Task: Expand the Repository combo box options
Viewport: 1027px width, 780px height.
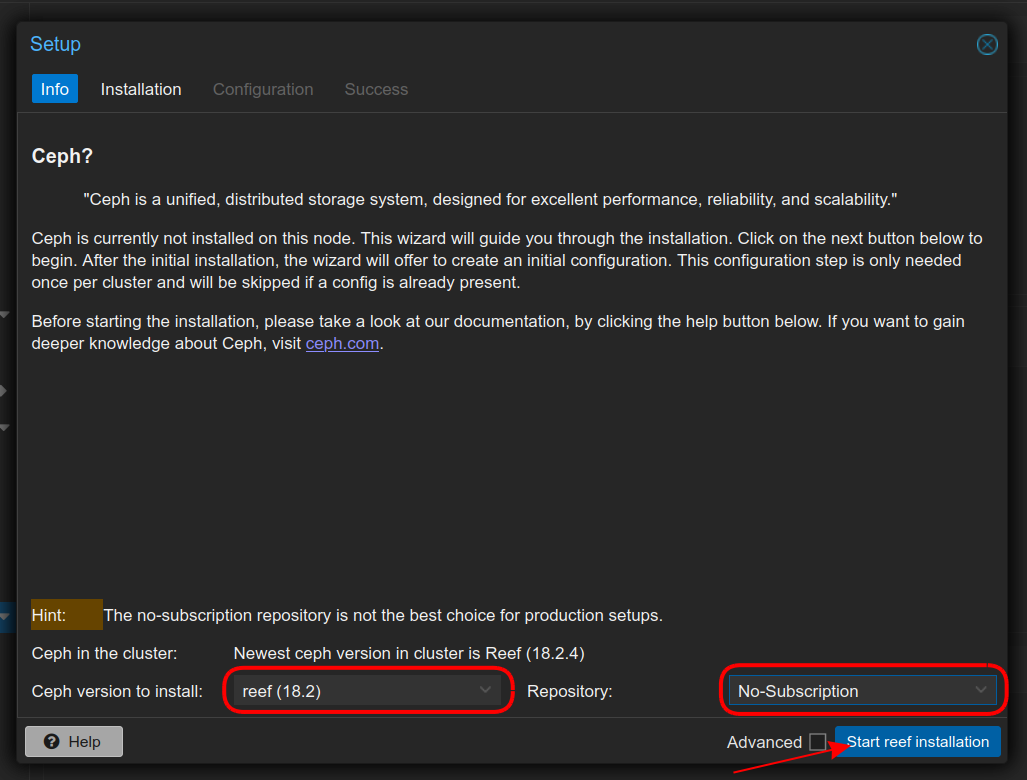Action: (981, 690)
